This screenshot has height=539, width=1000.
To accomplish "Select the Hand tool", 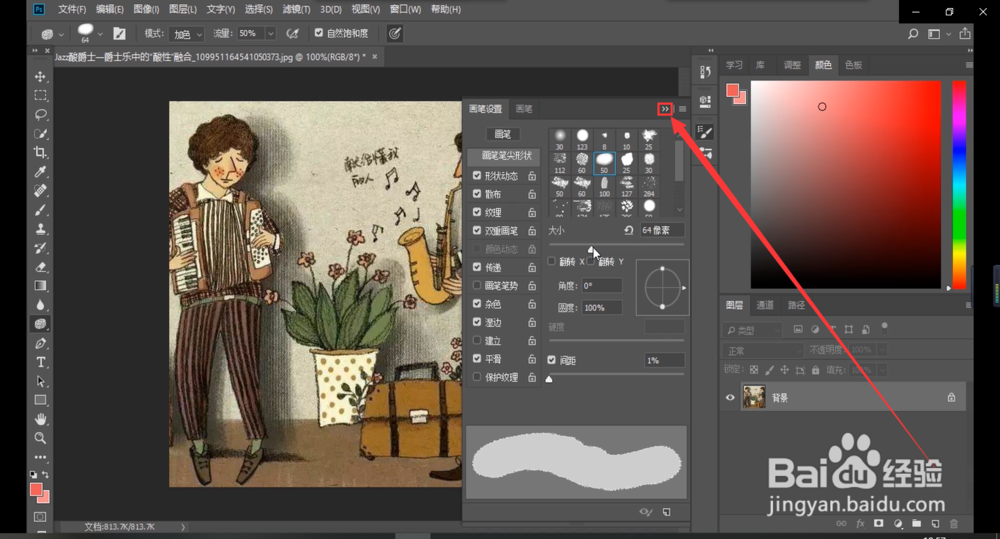I will tap(40, 419).
